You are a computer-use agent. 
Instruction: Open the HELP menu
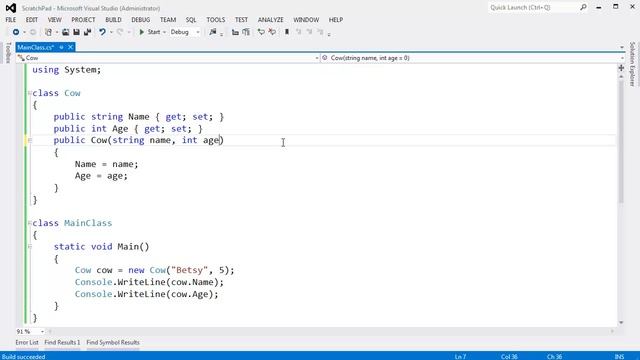[x=336, y=20]
